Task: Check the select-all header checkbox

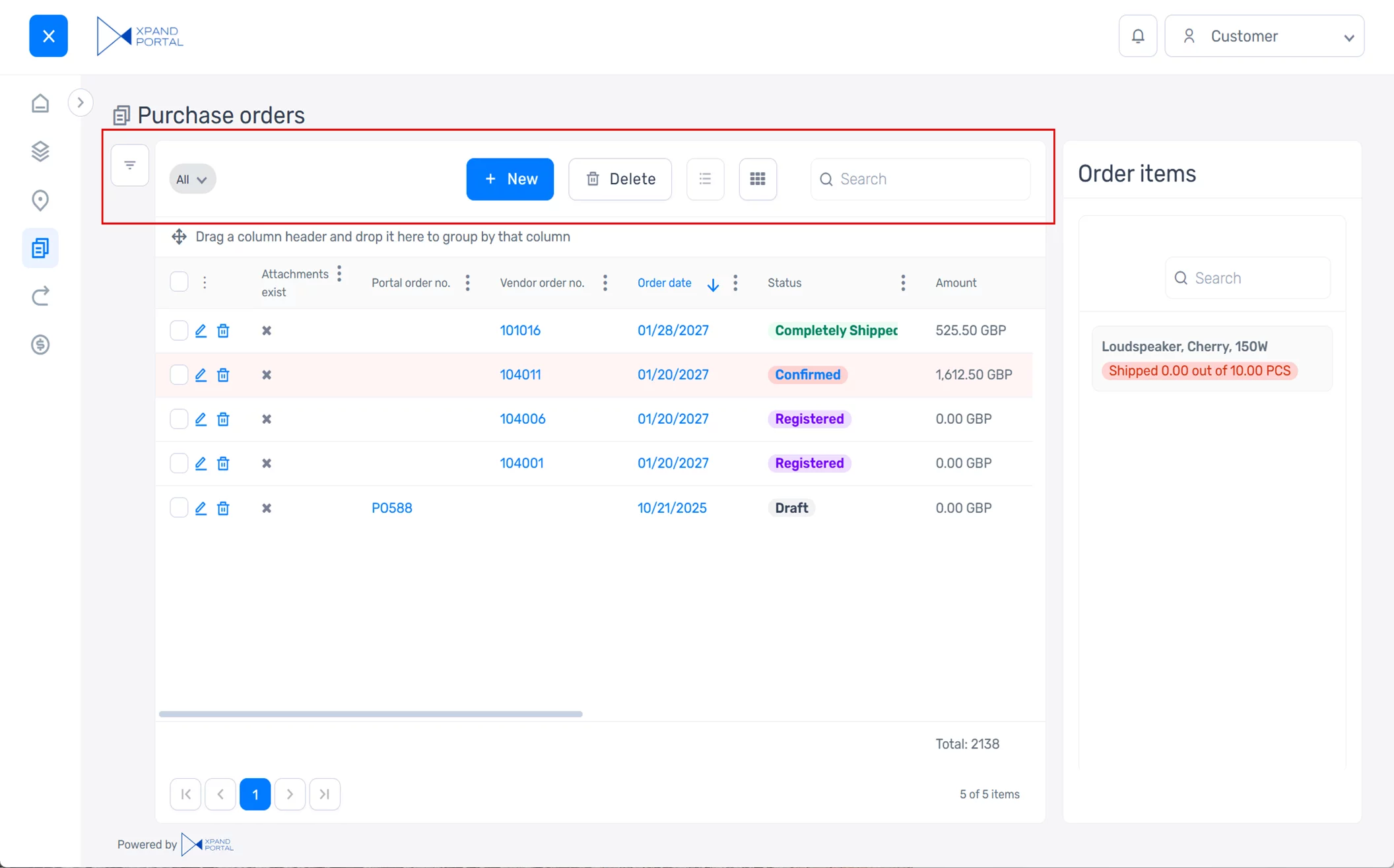Action: (179, 282)
